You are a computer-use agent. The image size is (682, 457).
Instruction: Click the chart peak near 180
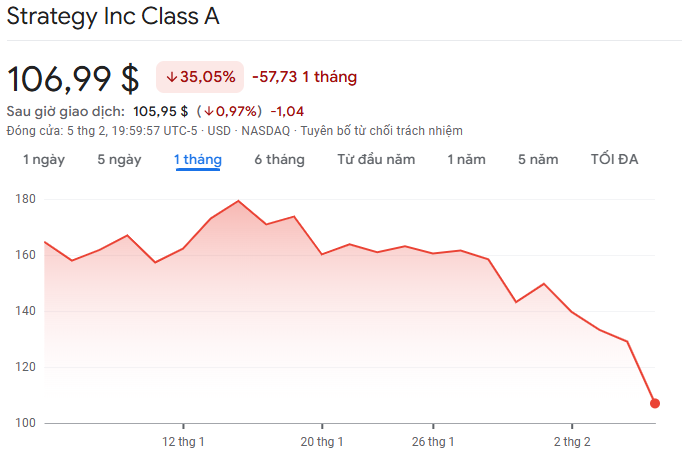click(x=238, y=201)
